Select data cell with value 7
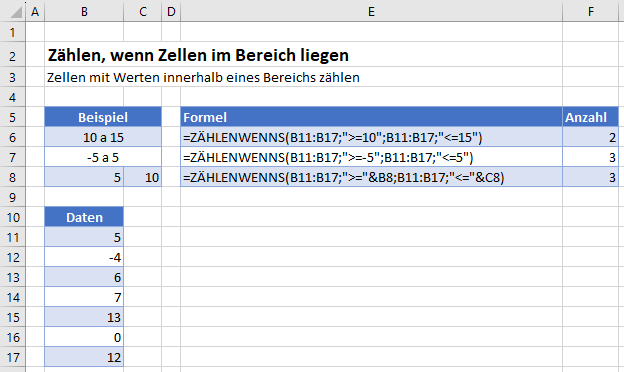Viewport: 624px width, 372px height. (84, 297)
